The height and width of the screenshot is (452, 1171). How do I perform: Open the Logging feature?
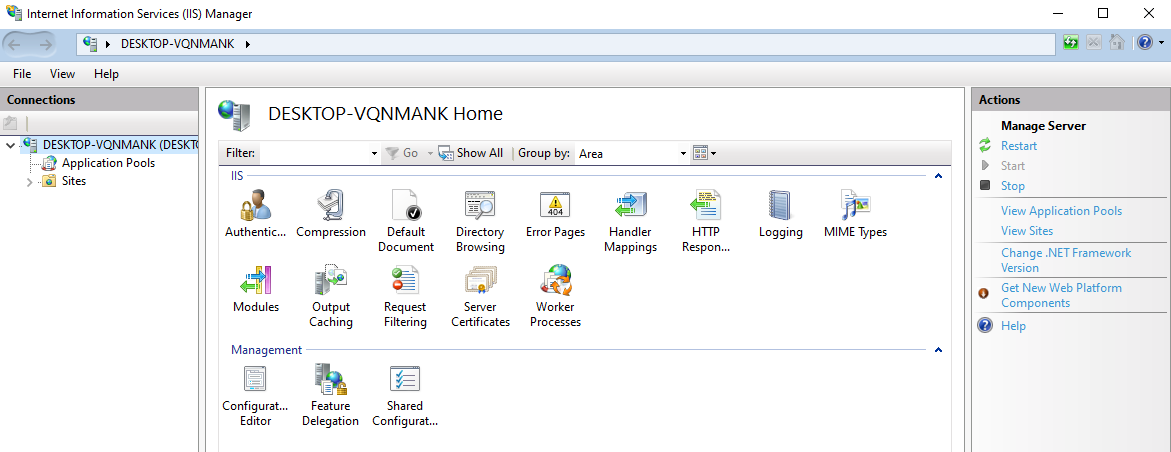(x=780, y=213)
